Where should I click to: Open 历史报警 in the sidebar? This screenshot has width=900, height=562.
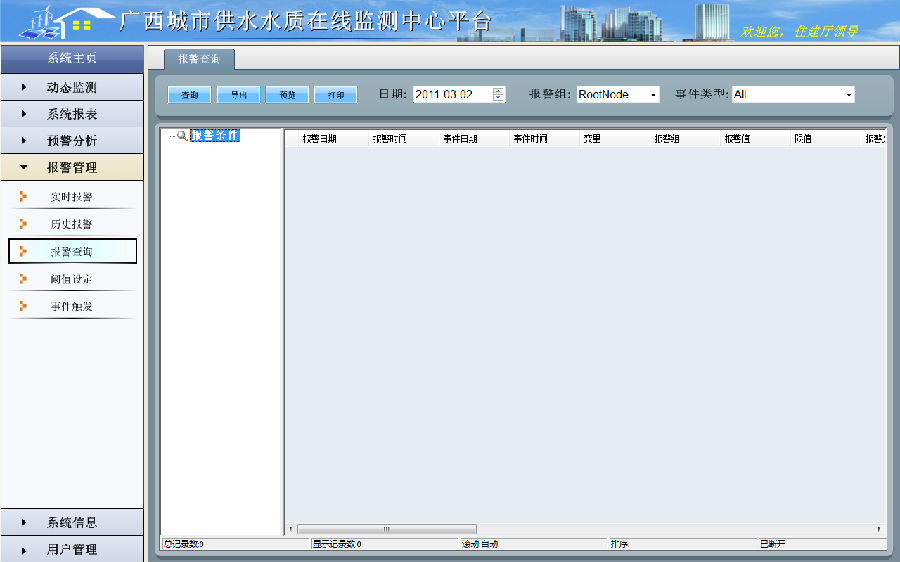point(71,224)
